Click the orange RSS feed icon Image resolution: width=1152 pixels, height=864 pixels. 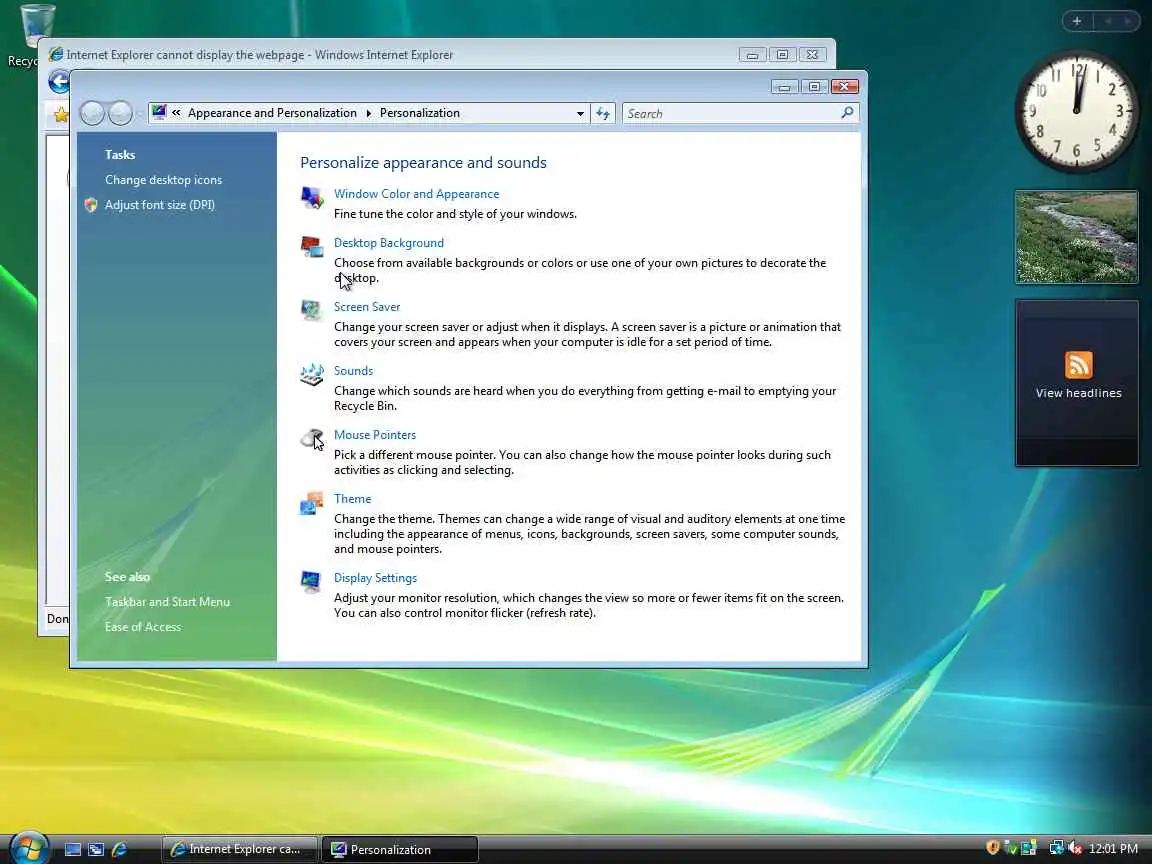pos(1079,365)
